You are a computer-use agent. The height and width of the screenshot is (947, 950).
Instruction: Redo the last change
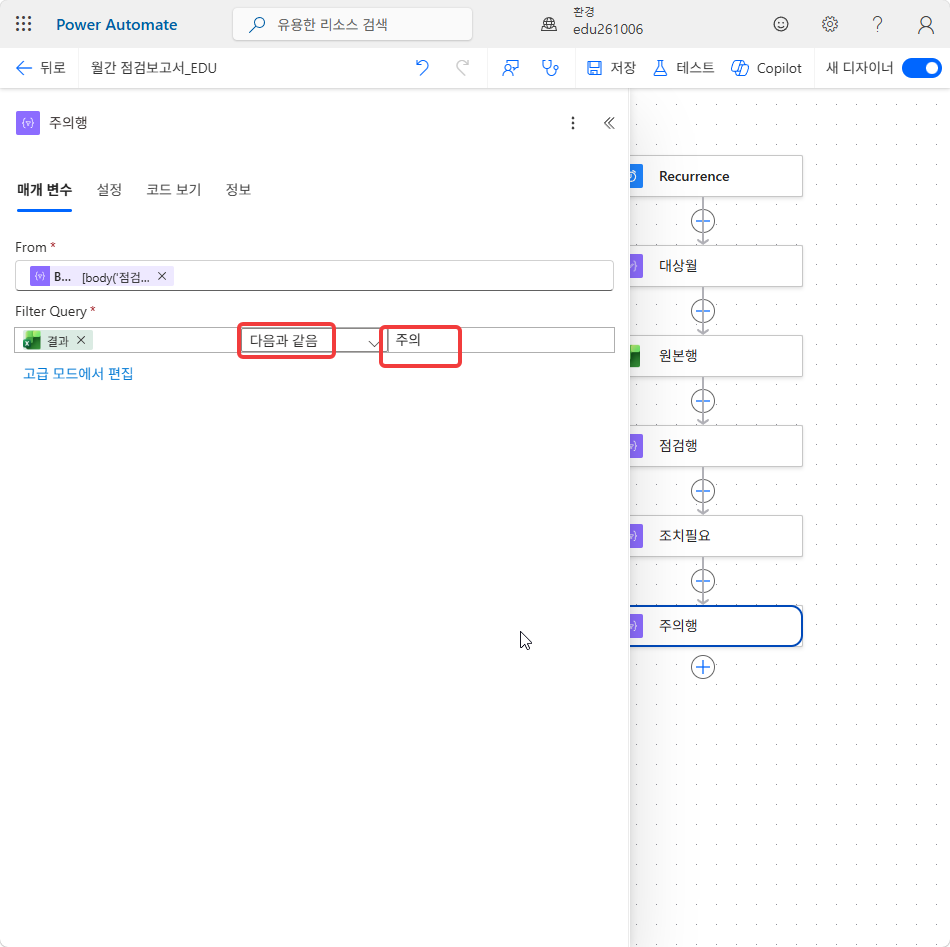[x=462, y=68]
